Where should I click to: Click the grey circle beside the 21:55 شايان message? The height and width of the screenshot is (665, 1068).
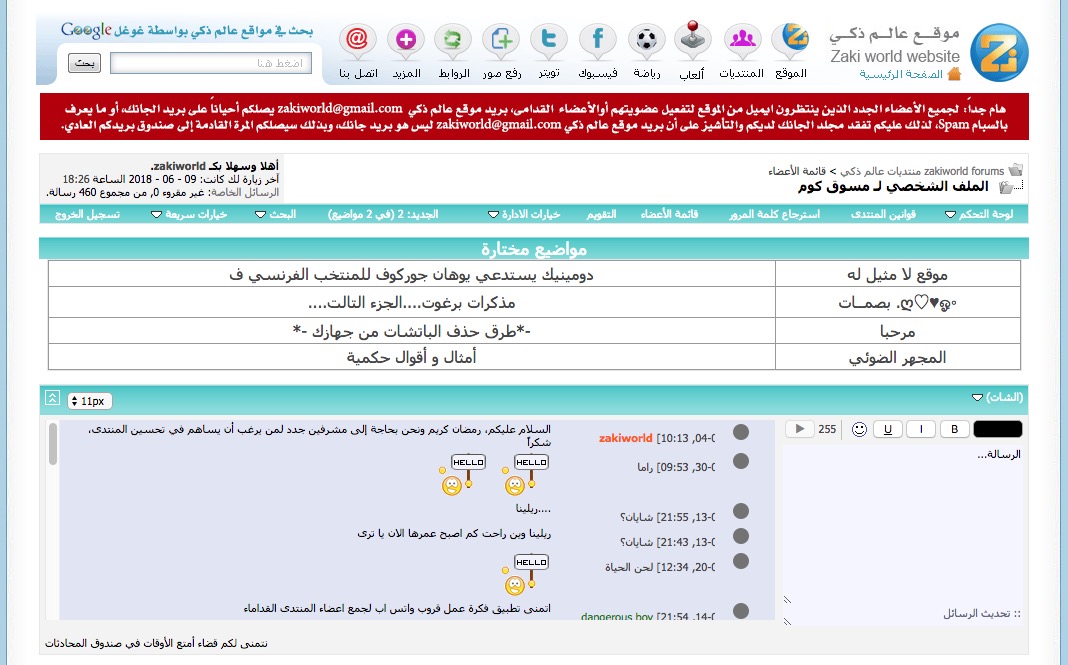click(741, 511)
